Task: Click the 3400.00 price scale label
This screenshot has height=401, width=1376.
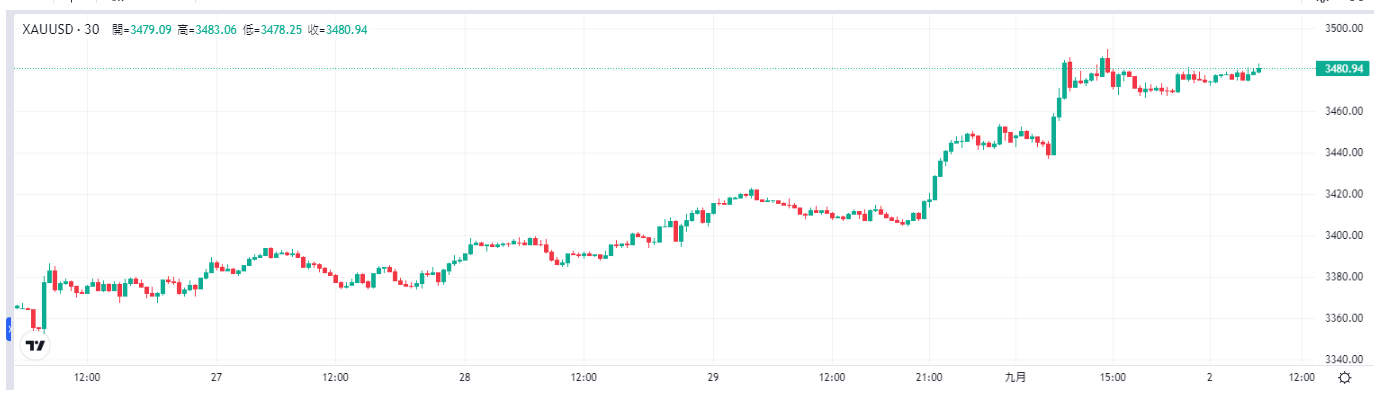Action: click(1344, 235)
